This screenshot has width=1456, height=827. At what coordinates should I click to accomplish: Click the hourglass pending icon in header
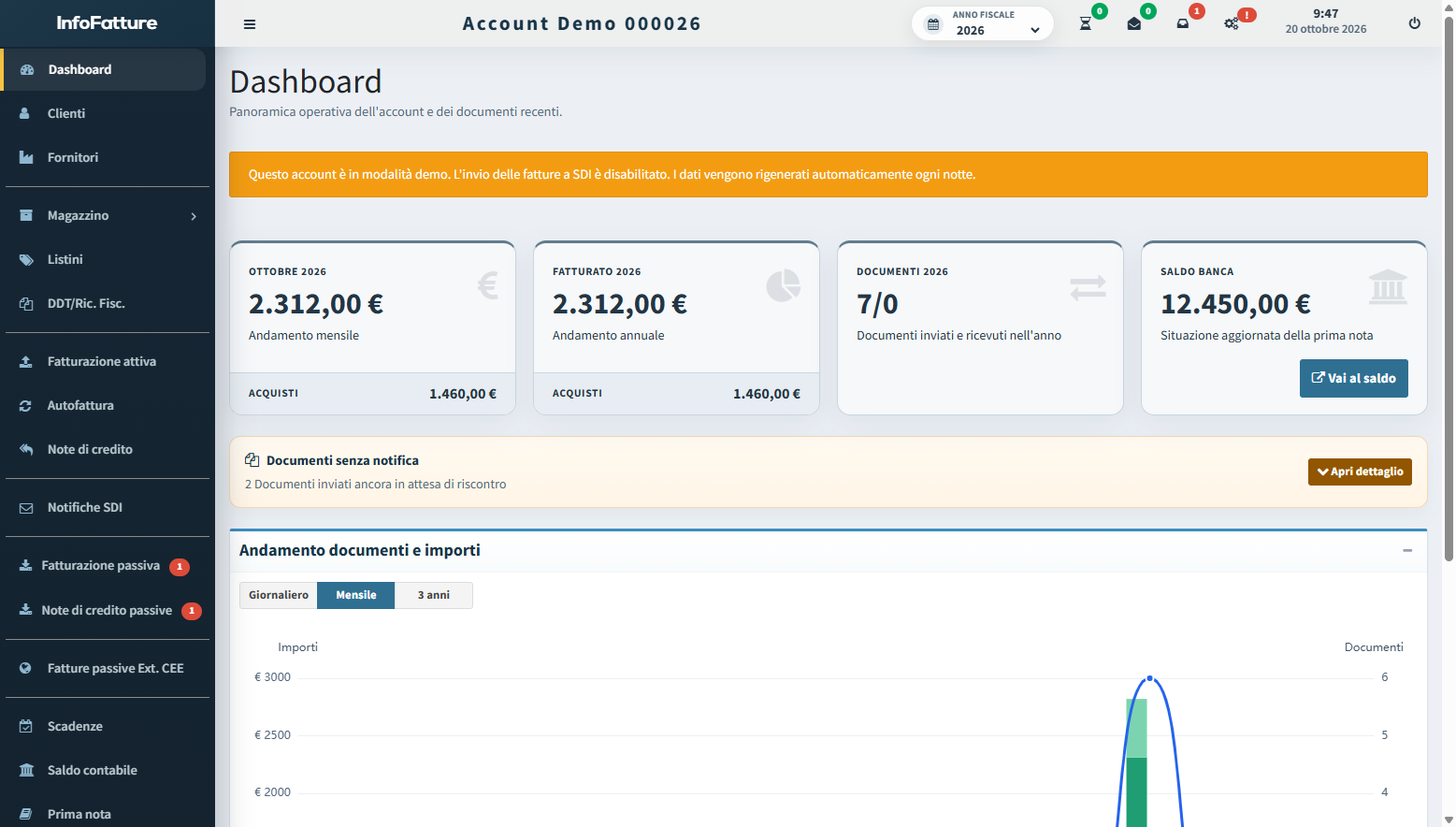(1086, 23)
